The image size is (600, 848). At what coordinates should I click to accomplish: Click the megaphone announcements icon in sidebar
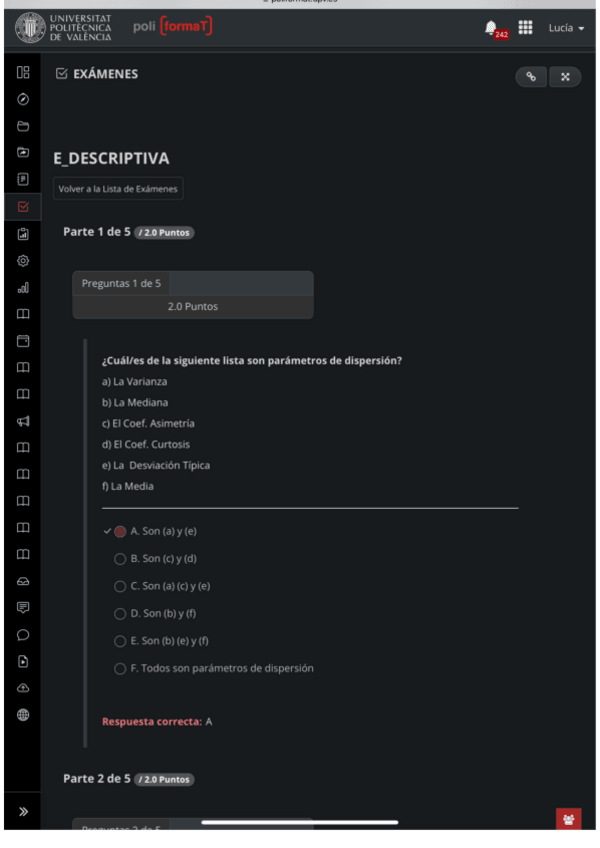pos(23,422)
